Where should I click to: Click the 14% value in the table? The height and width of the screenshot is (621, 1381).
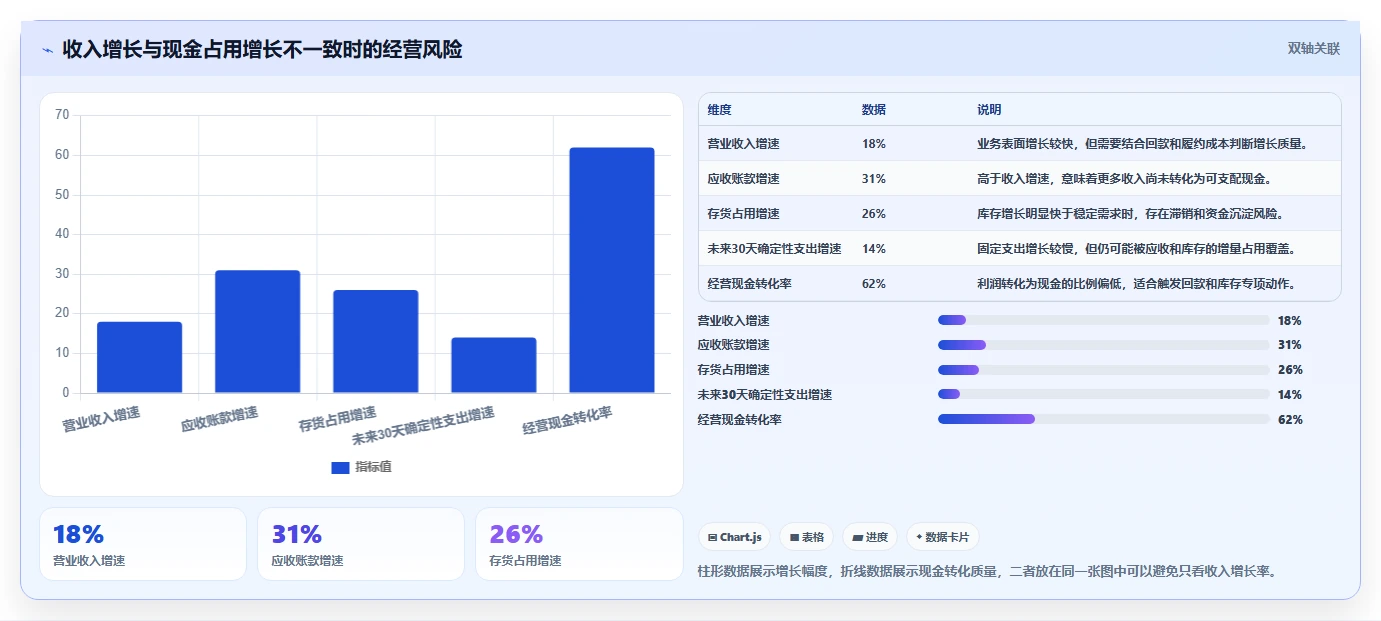tap(873, 249)
